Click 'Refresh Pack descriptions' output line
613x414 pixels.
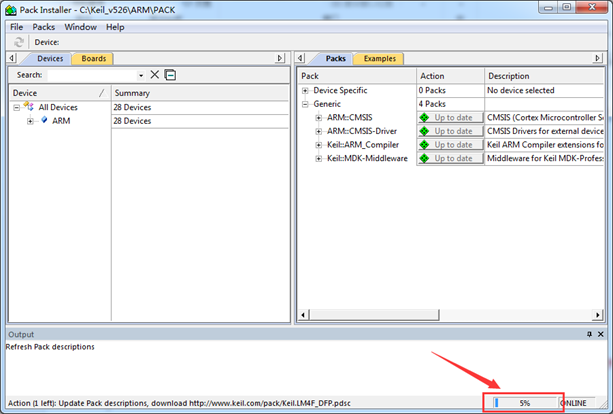point(50,347)
